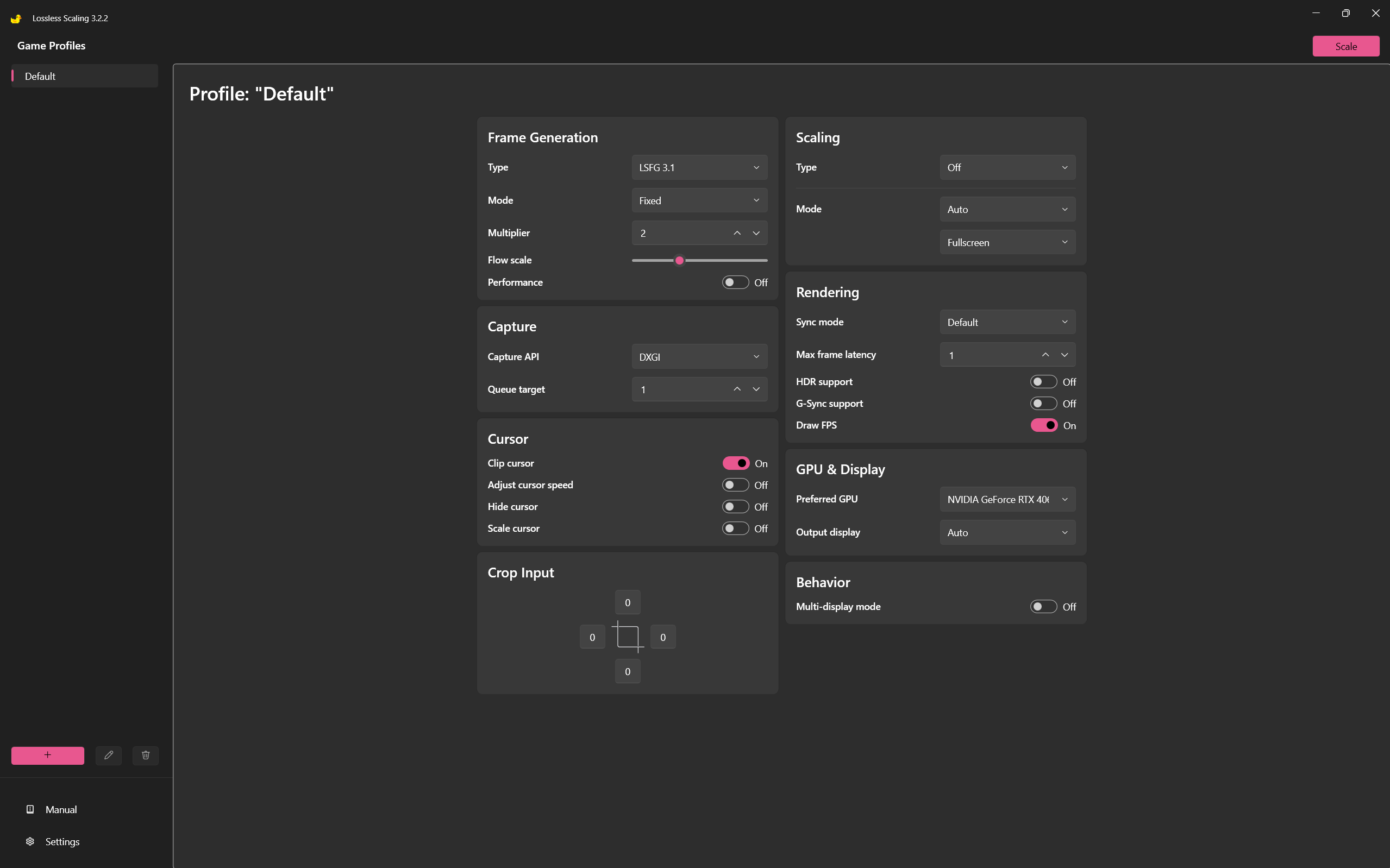Open the Frame Generation Type dropdown
1390x868 pixels.
coord(699,168)
